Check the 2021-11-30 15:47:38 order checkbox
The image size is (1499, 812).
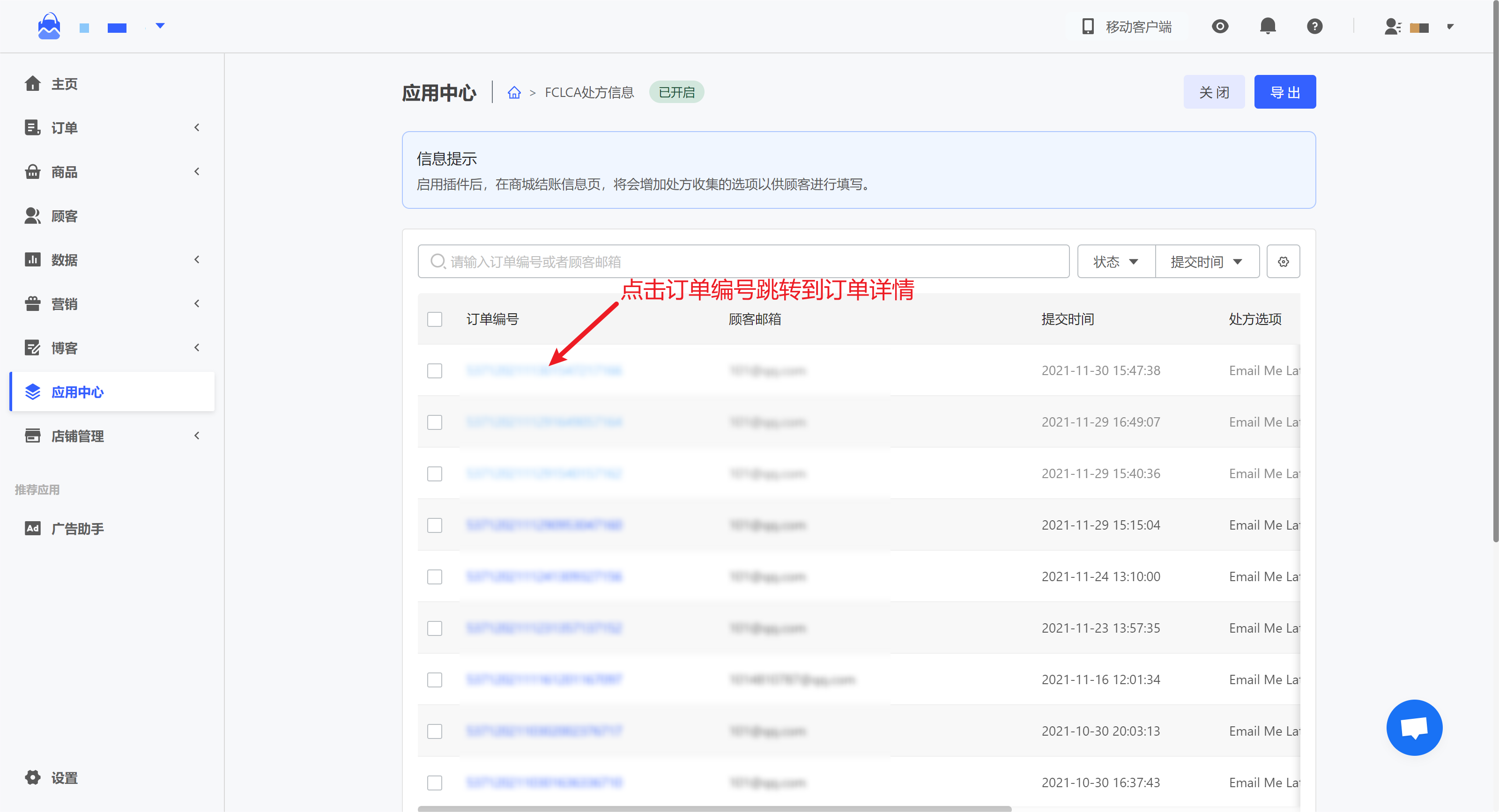pos(435,370)
